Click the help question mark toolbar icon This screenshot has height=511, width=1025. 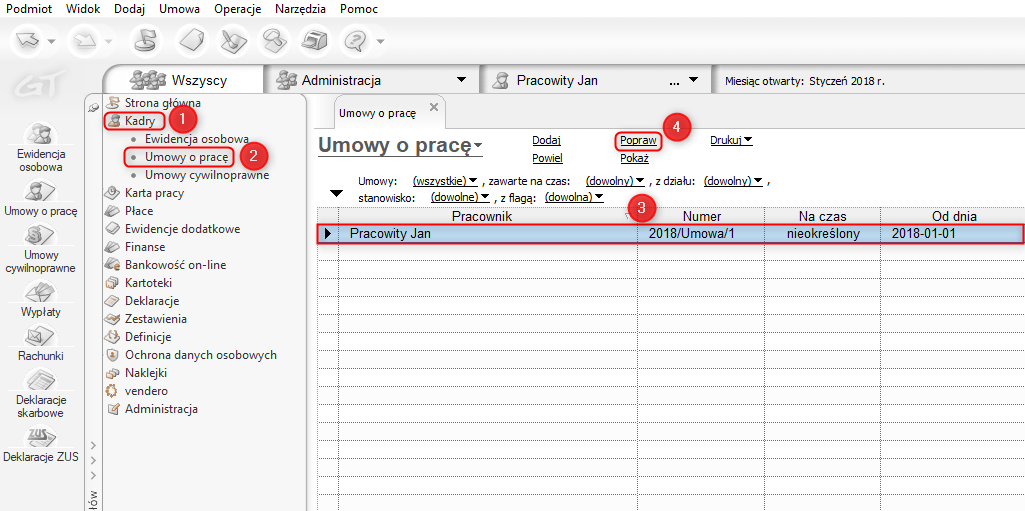click(354, 41)
